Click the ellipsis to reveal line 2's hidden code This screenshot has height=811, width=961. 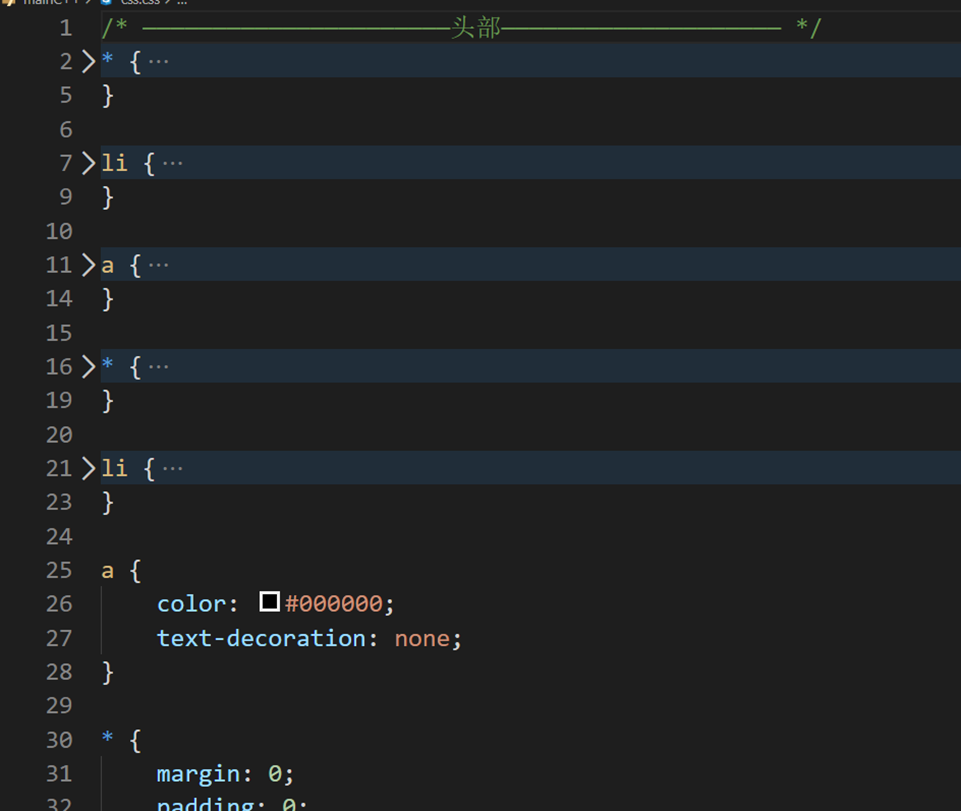tap(157, 61)
